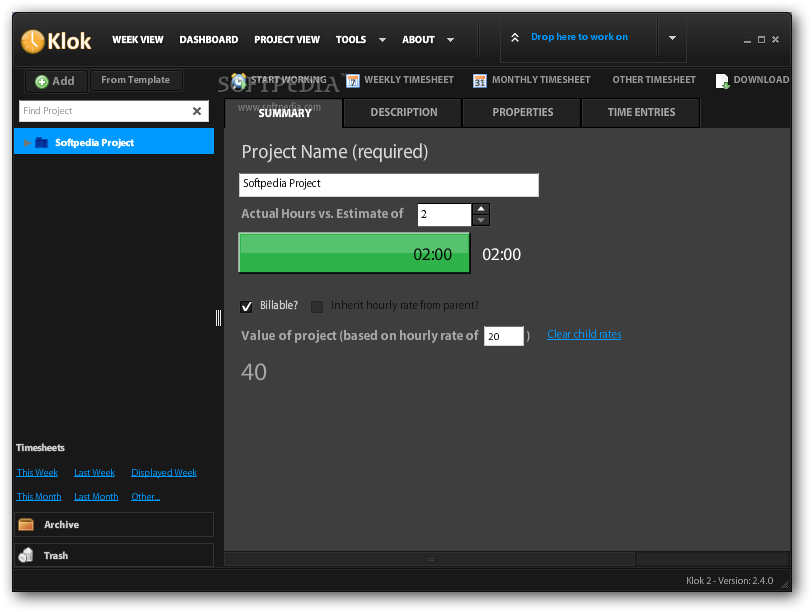Click Start Working in the toolbar
The image size is (812, 612).
(x=280, y=80)
